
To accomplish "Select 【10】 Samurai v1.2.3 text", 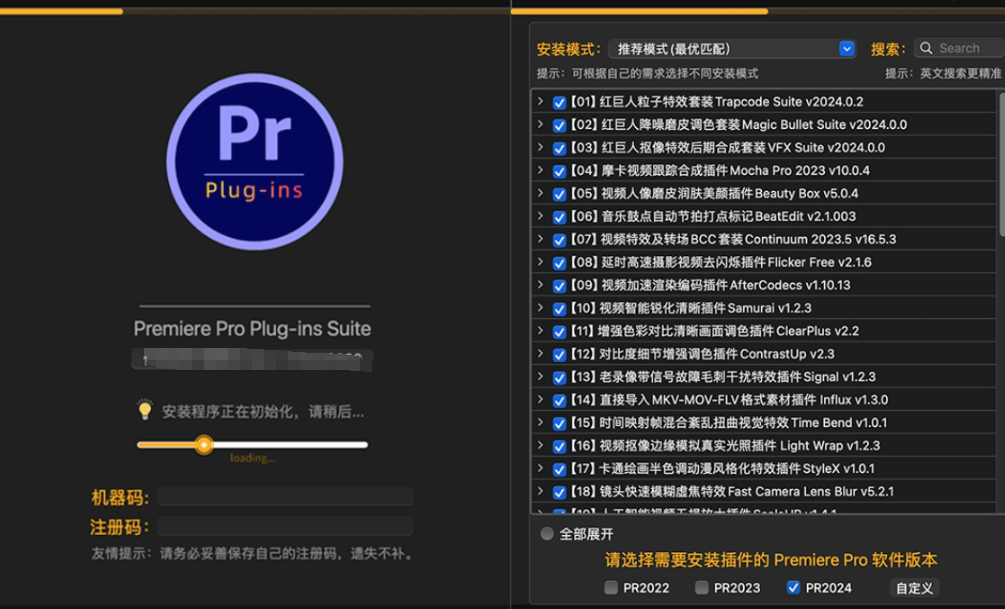I will (690, 308).
